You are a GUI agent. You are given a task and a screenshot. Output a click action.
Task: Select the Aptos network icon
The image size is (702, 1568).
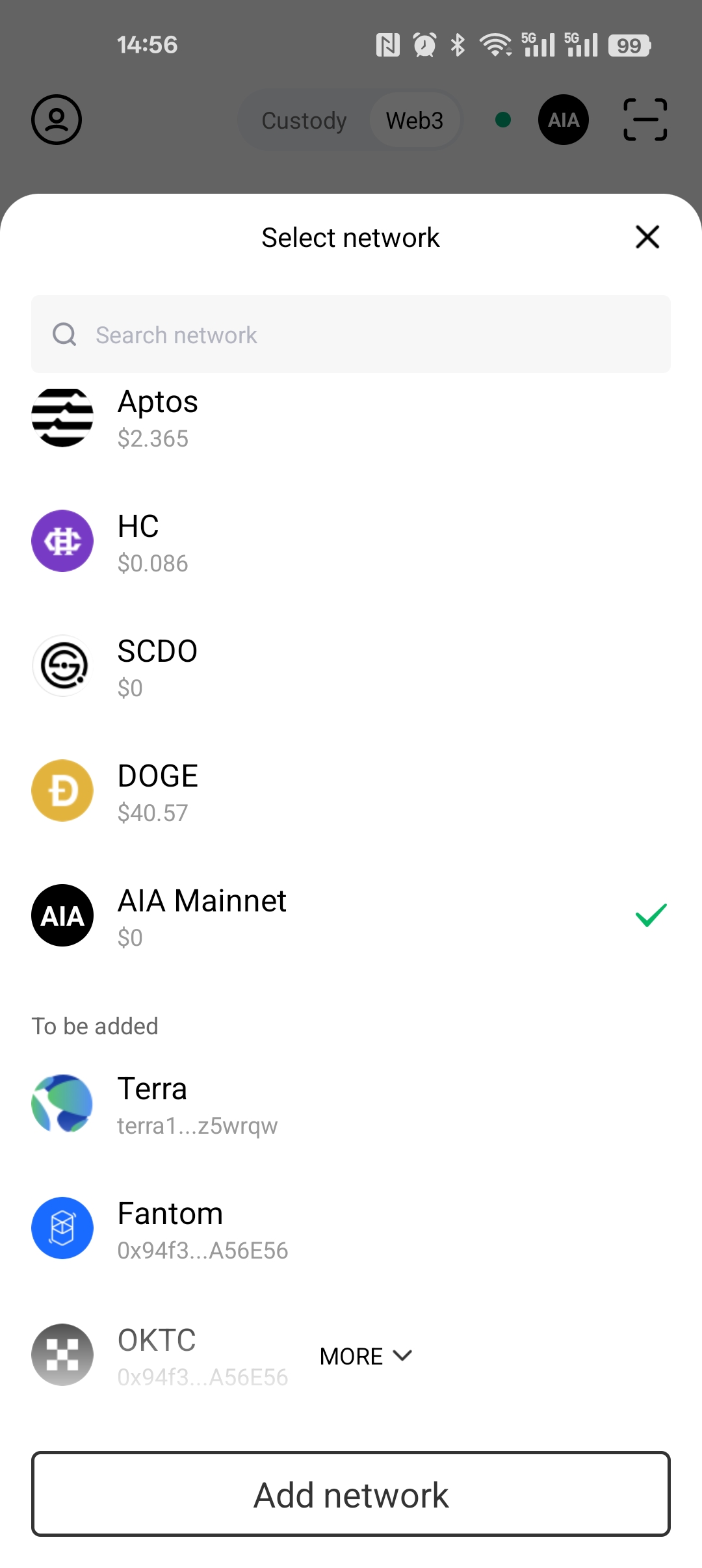point(62,417)
